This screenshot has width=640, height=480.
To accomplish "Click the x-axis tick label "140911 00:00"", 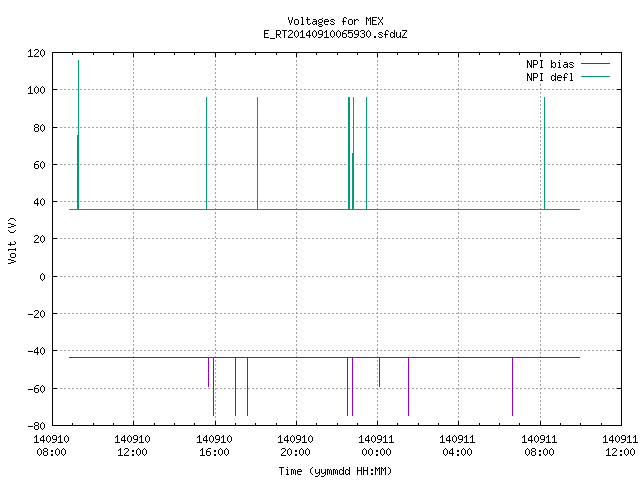I will 376,446.
